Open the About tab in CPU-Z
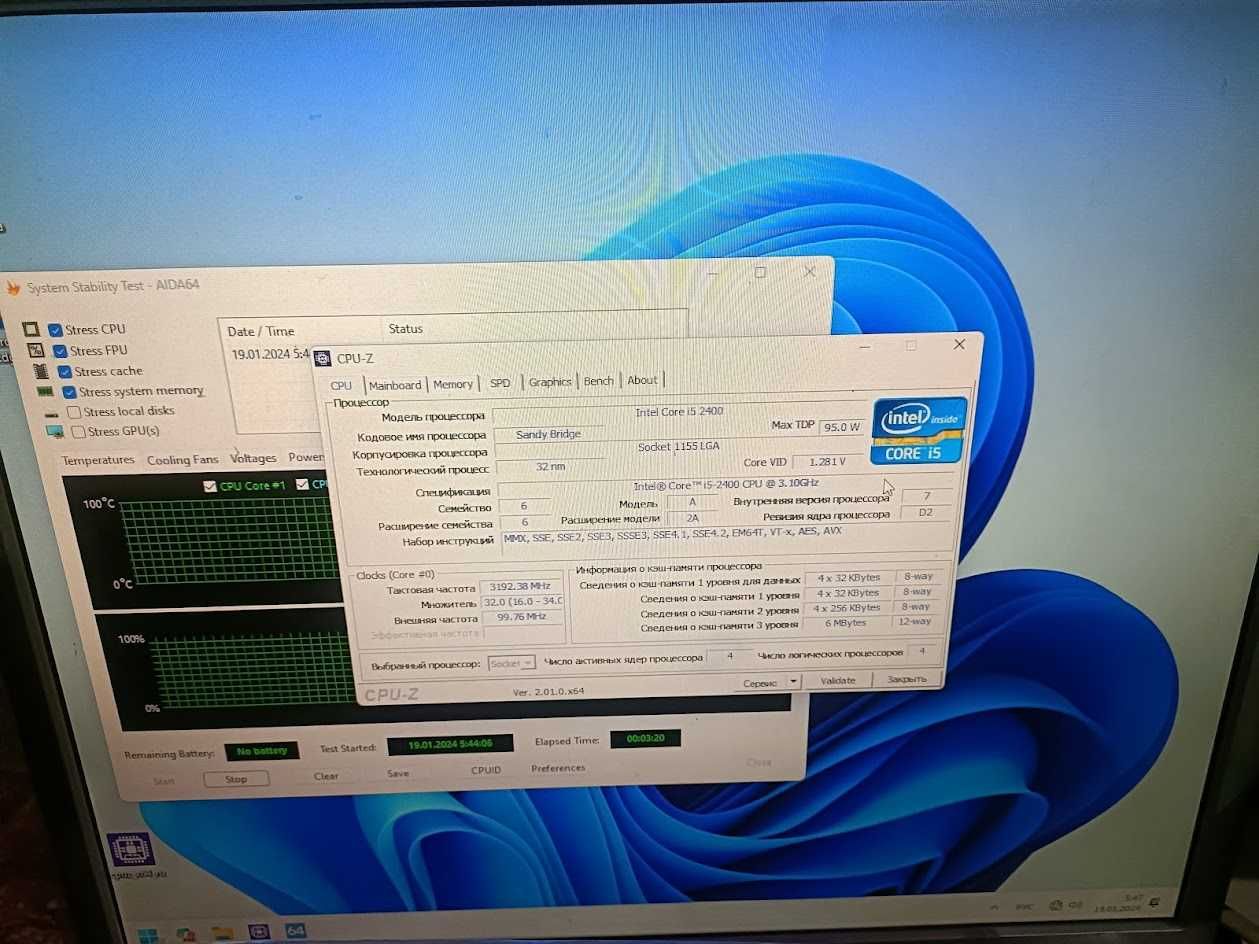The height and width of the screenshot is (944, 1259). click(643, 380)
